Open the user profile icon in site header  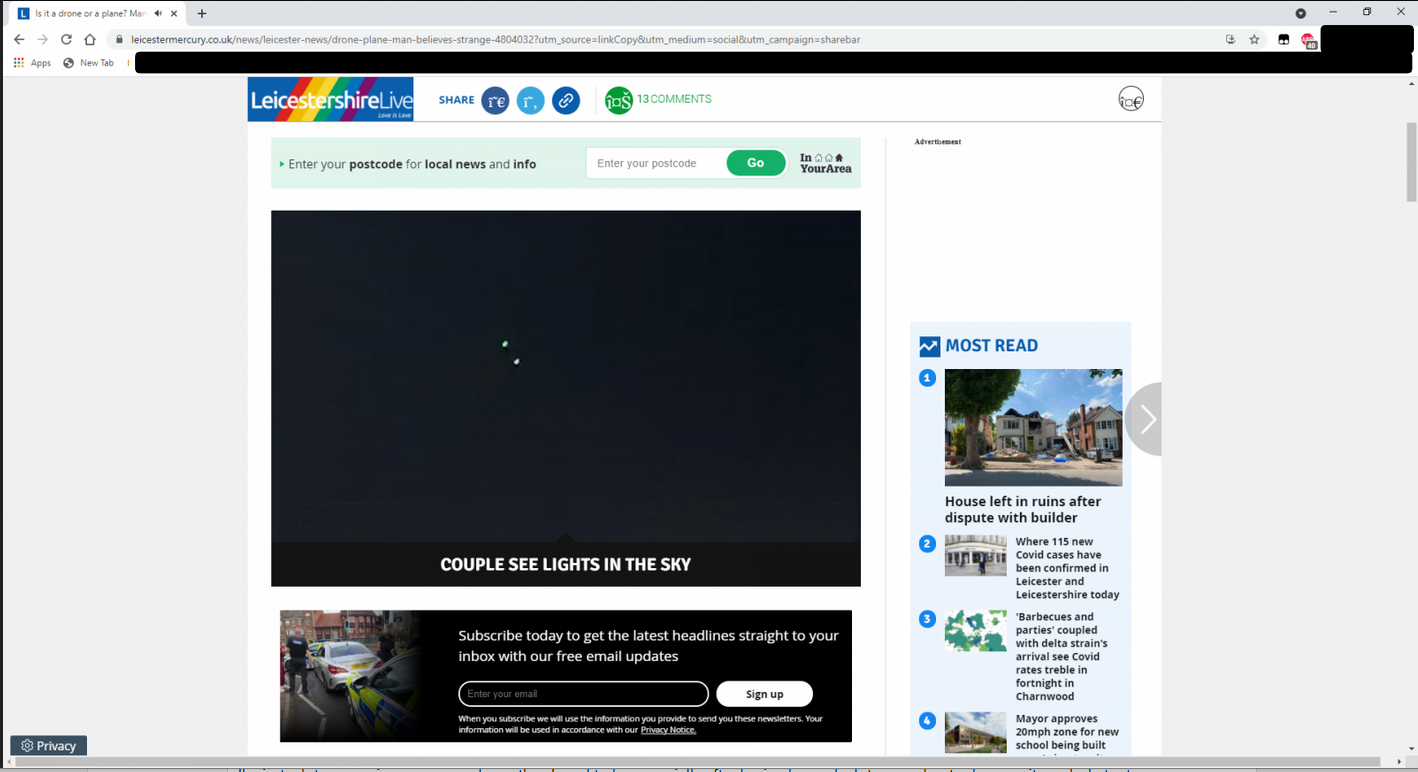1130,99
